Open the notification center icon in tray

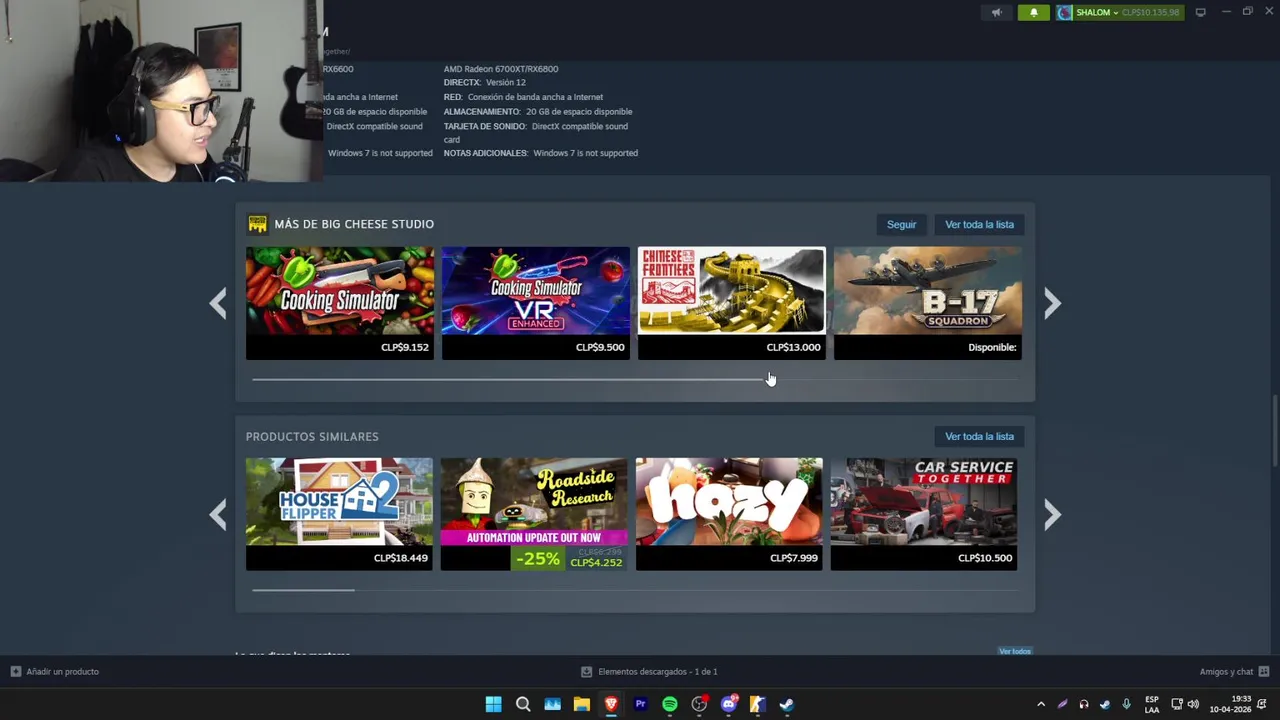coord(1262,704)
